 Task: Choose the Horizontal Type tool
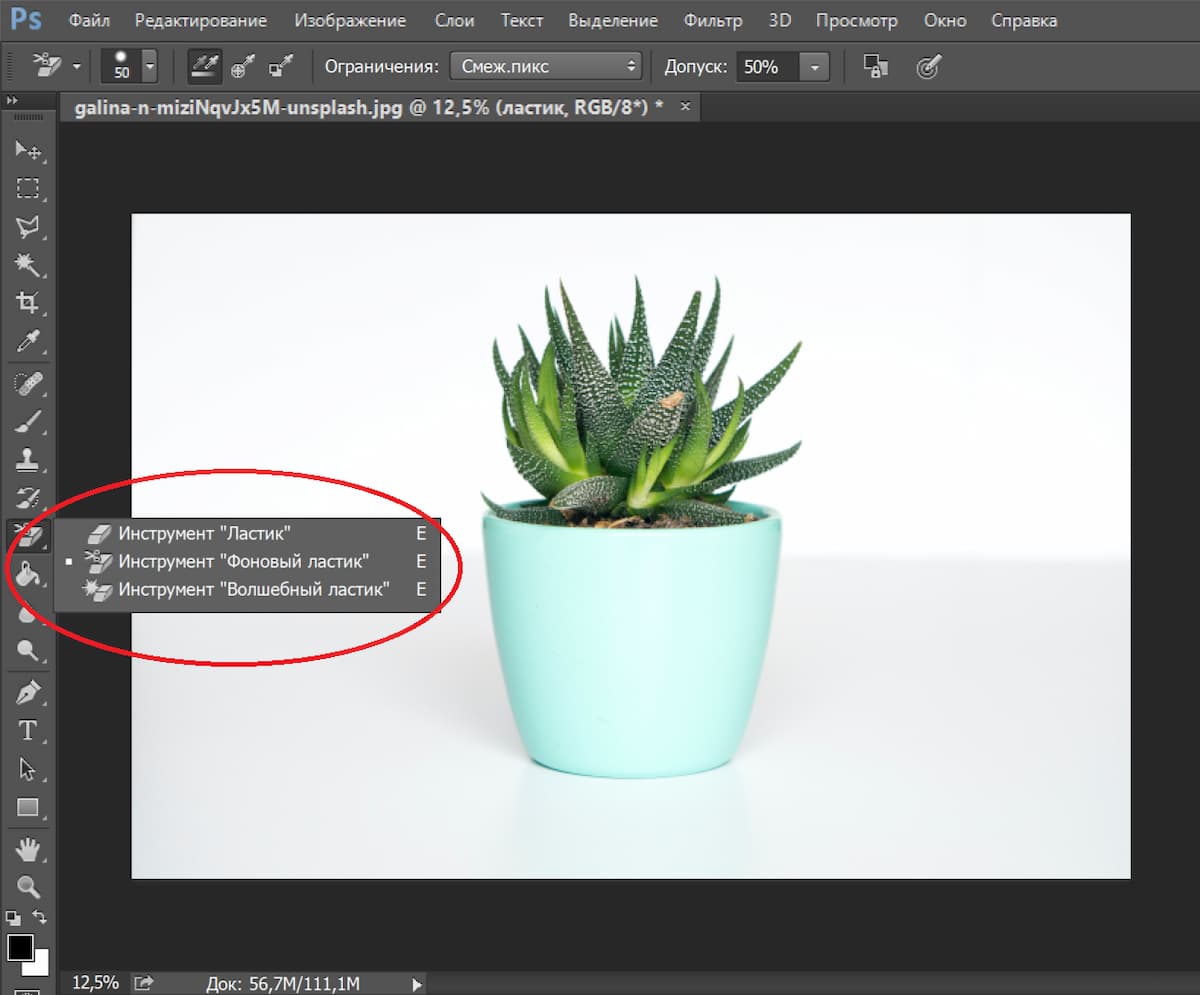tap(27, 730)
